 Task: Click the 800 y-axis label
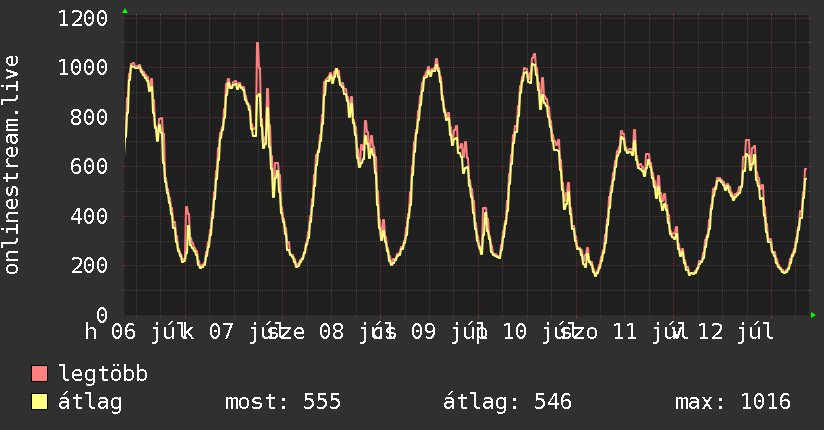(x=89, y=117)
